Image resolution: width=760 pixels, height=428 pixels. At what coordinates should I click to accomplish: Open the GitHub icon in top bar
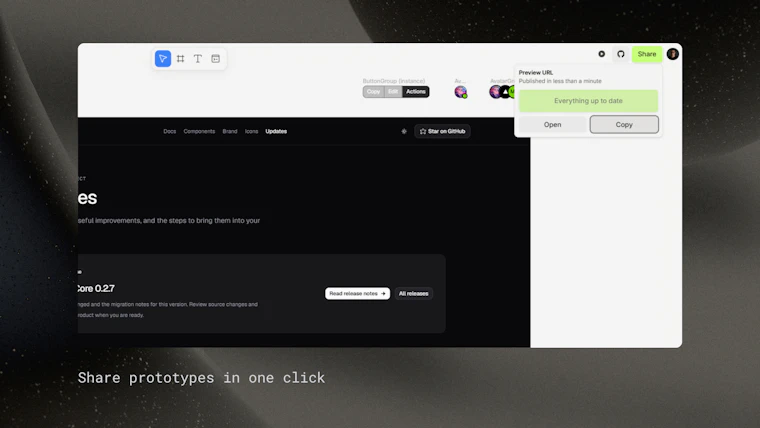click(621, 54)
